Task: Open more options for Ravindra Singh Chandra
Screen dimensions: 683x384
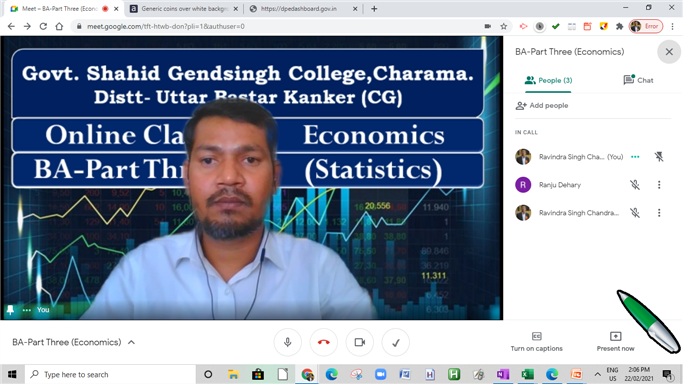Action: [659, 213]
